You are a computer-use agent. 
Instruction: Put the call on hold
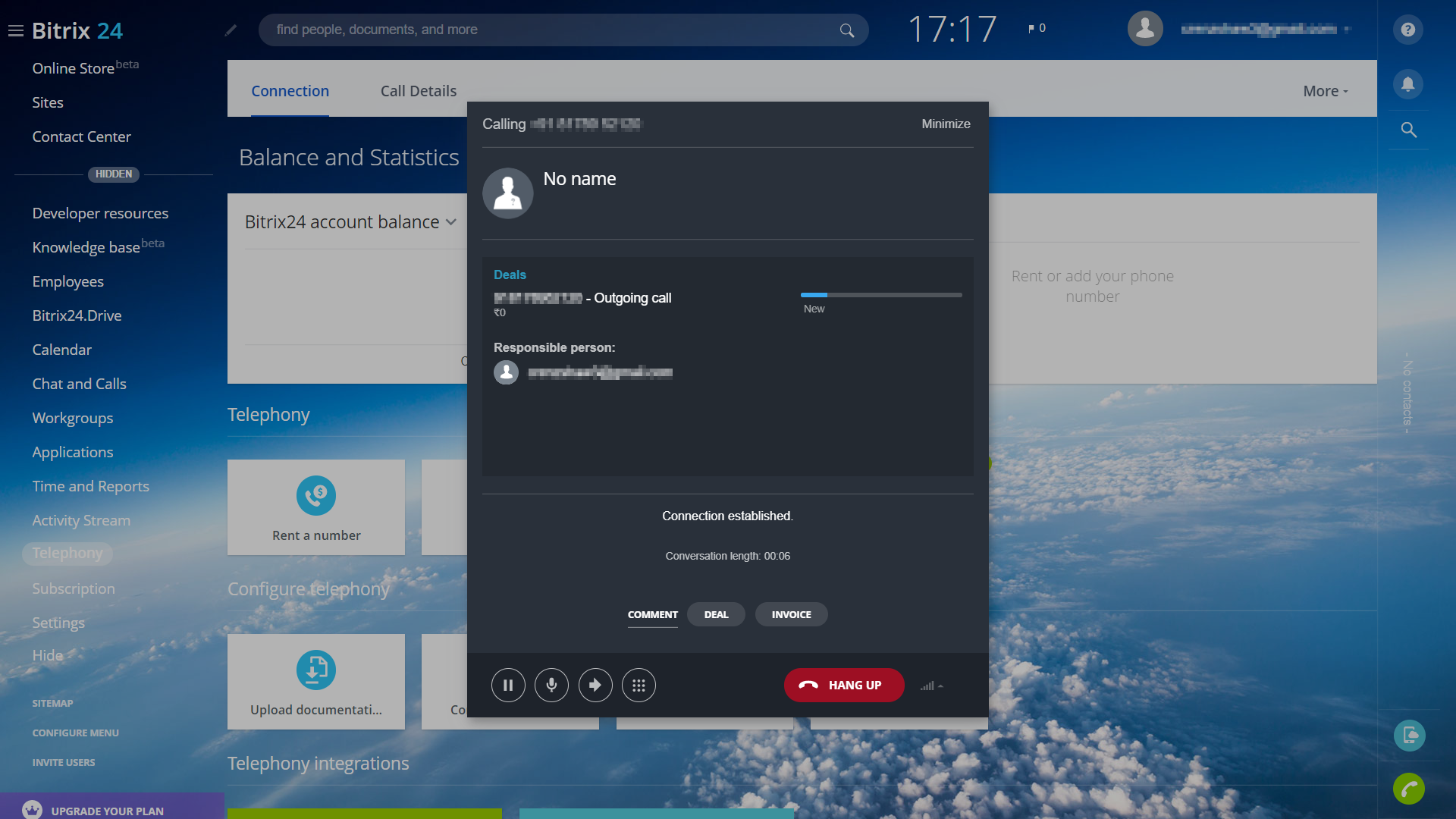508,686
